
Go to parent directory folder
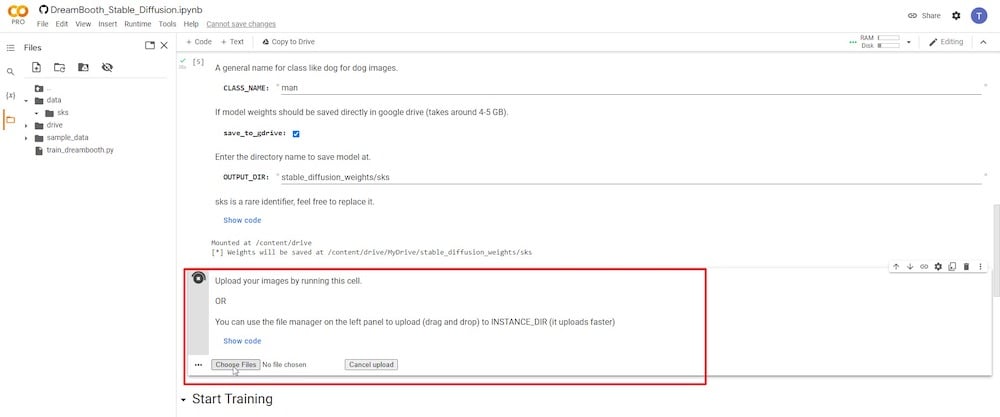click(x=39, y=88)
